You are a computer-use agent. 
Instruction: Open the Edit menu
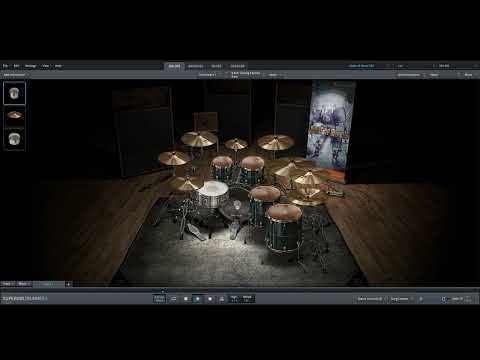16,66
